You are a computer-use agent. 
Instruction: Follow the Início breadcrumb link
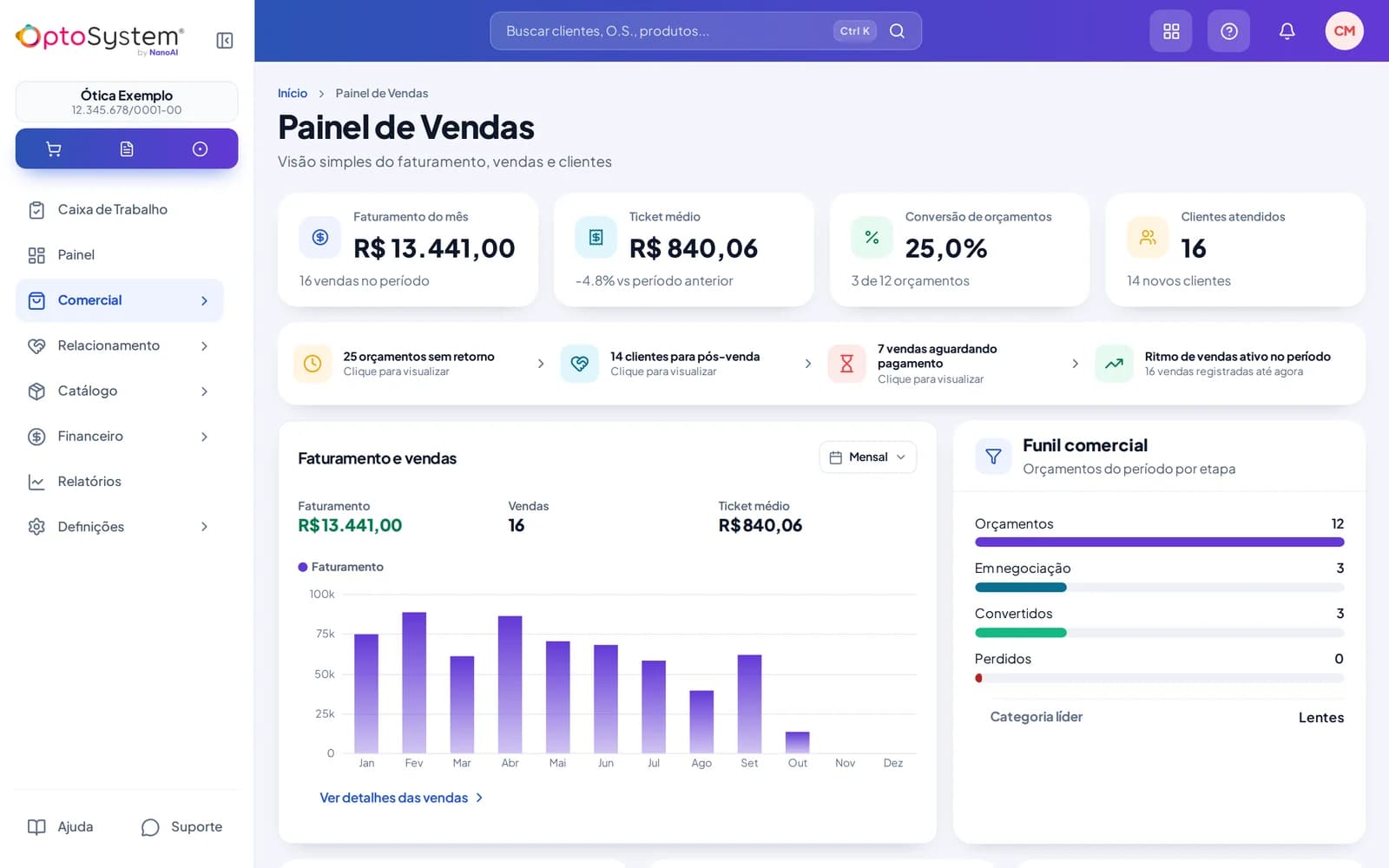click(x=293, y=93)
